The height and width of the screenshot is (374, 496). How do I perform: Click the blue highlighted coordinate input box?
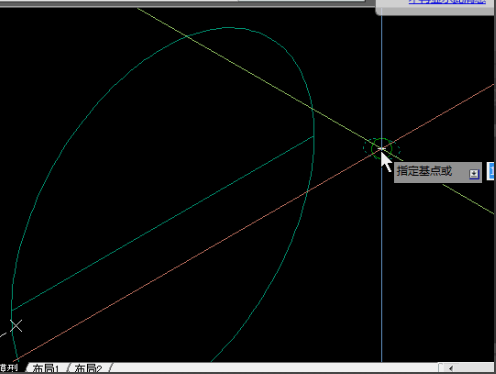[x=491, y=171]
